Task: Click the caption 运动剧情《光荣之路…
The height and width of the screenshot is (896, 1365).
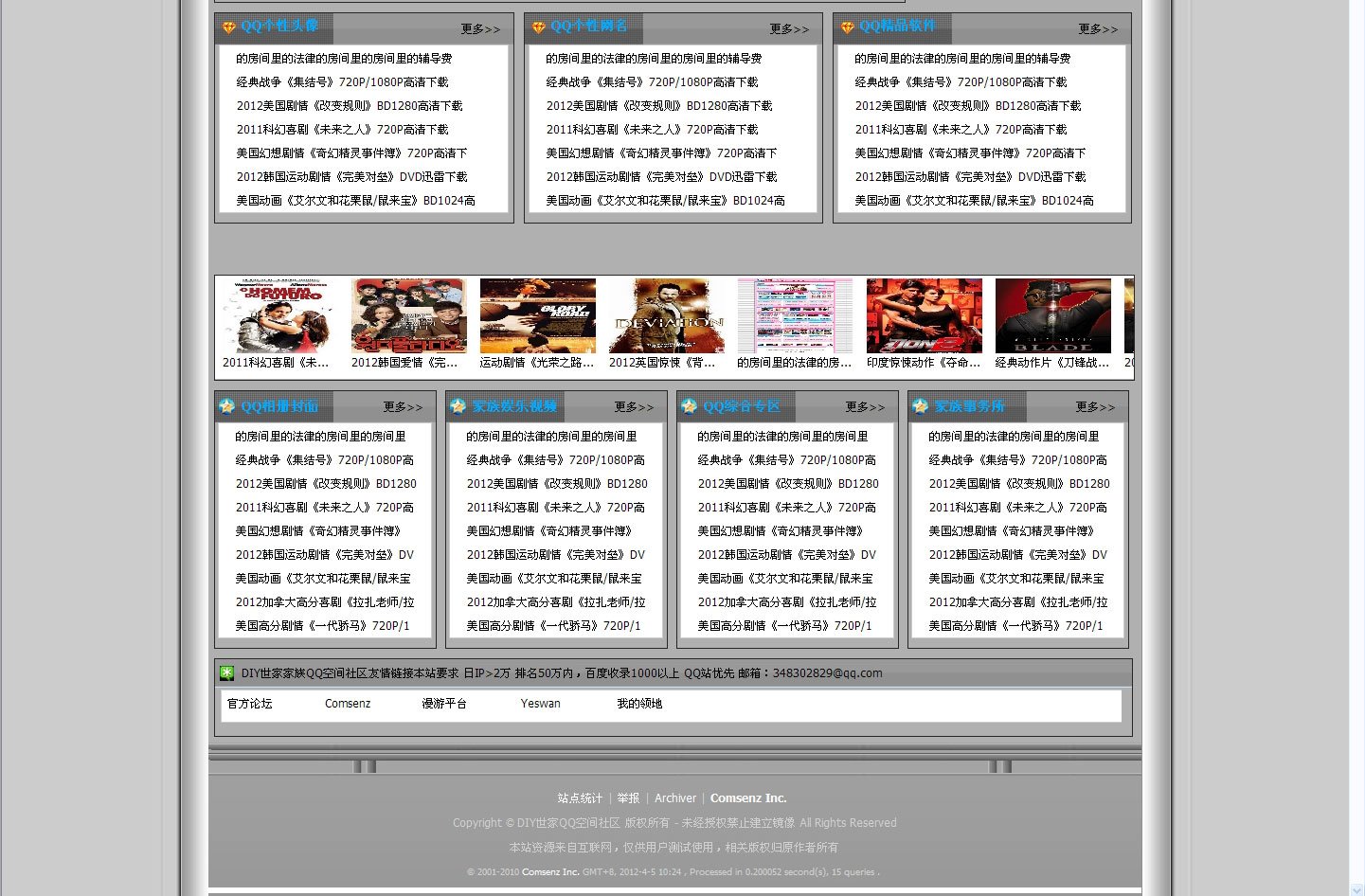Action: 537,363
